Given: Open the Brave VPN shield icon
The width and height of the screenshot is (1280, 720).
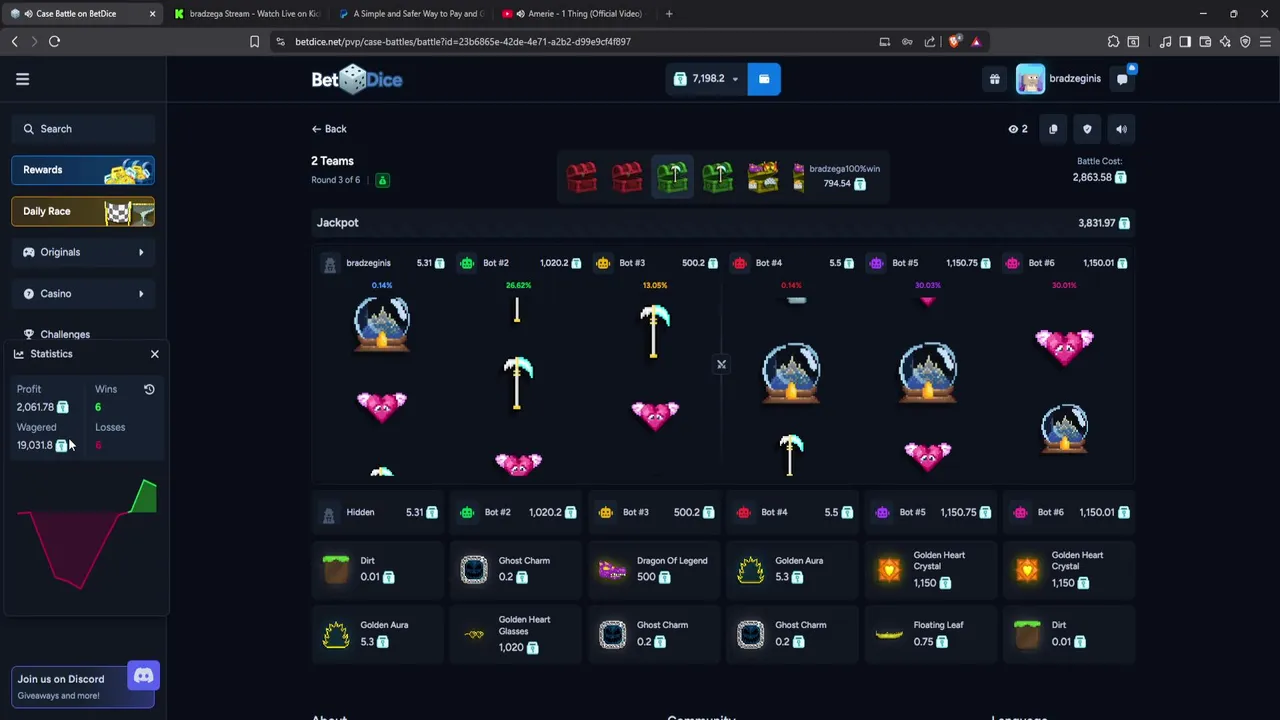Looking at the screenshot, I should click(x=1245, y=42).
